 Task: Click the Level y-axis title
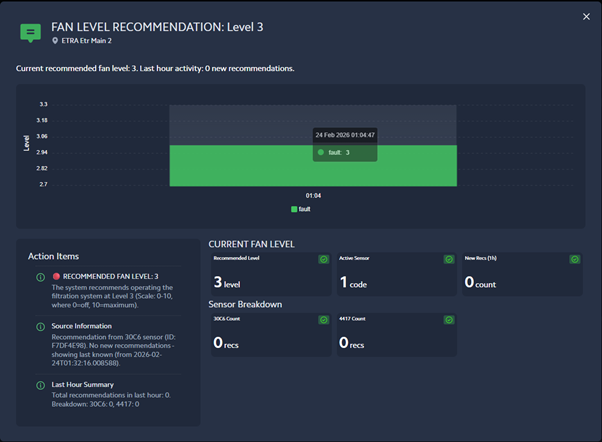(x=26, y=143)
